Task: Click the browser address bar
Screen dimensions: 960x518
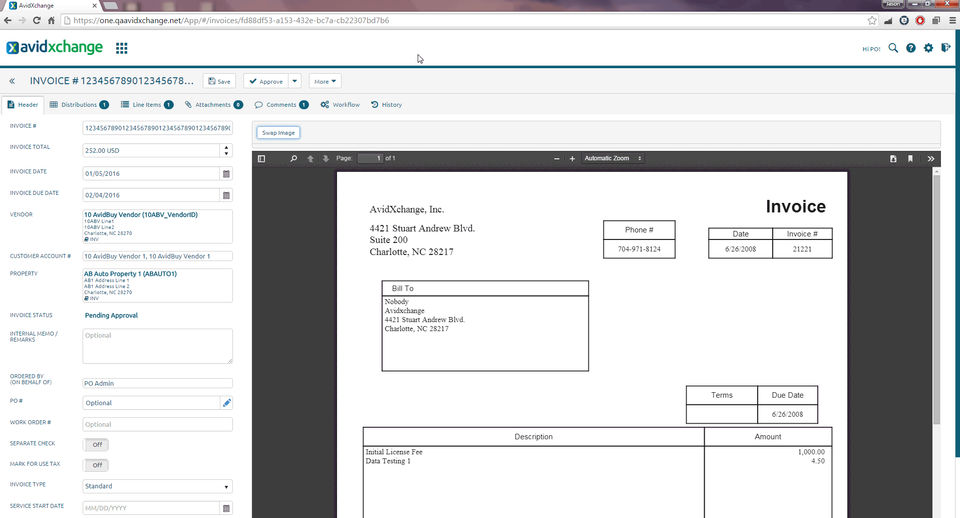Action: 465,20
